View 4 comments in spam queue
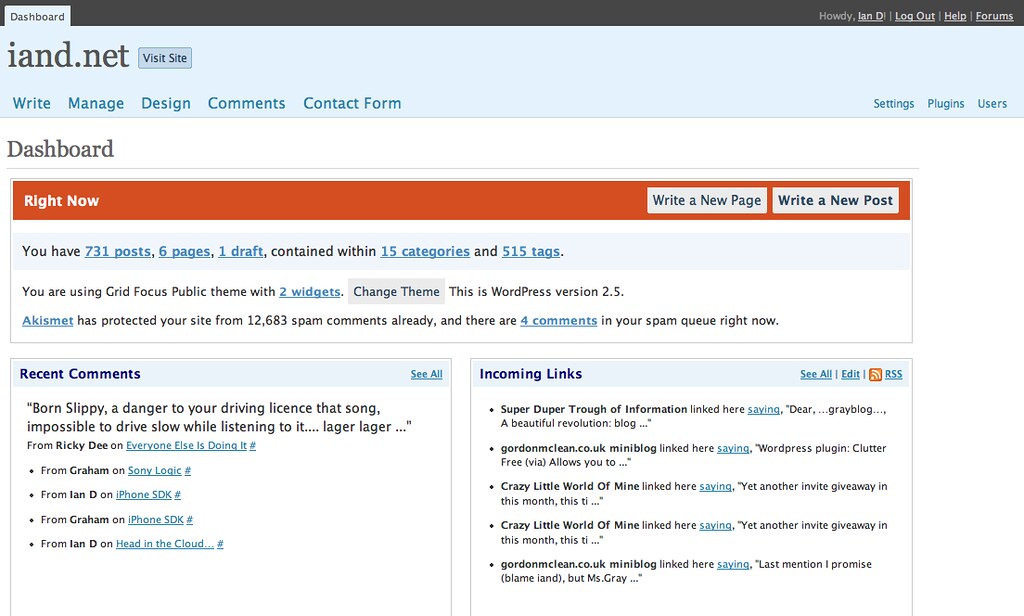Viewport: 1024px width, 616px height. point(558,321)
